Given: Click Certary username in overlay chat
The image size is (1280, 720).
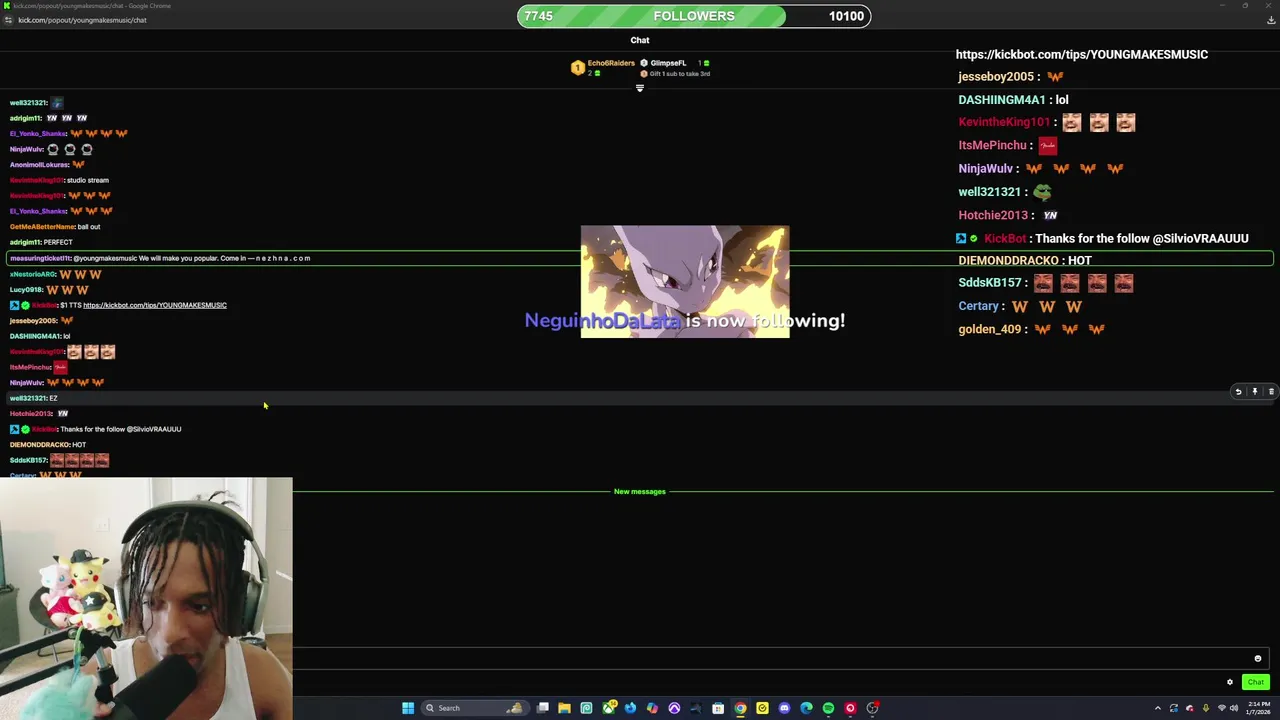Looking at the screenshot, I should pyautogui.click(x=978, y=306).
